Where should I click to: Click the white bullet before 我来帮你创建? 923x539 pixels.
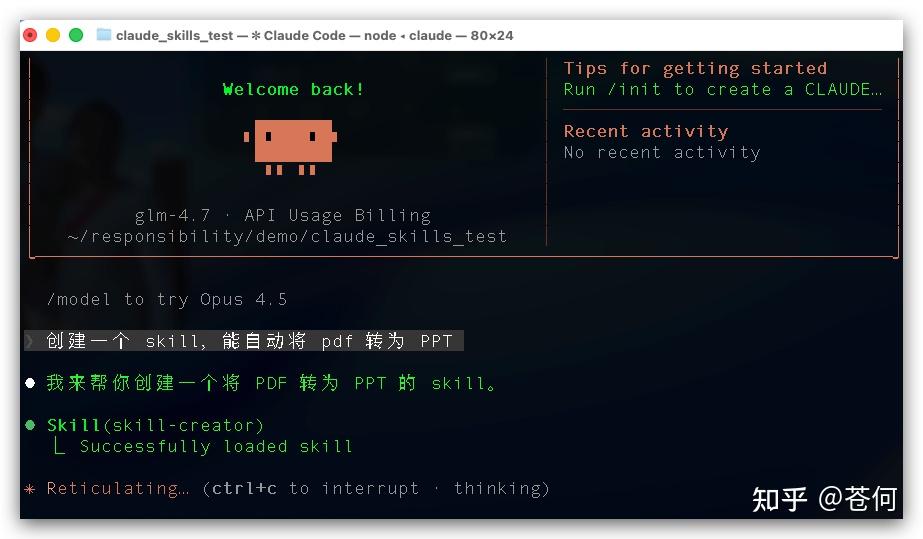31,384
